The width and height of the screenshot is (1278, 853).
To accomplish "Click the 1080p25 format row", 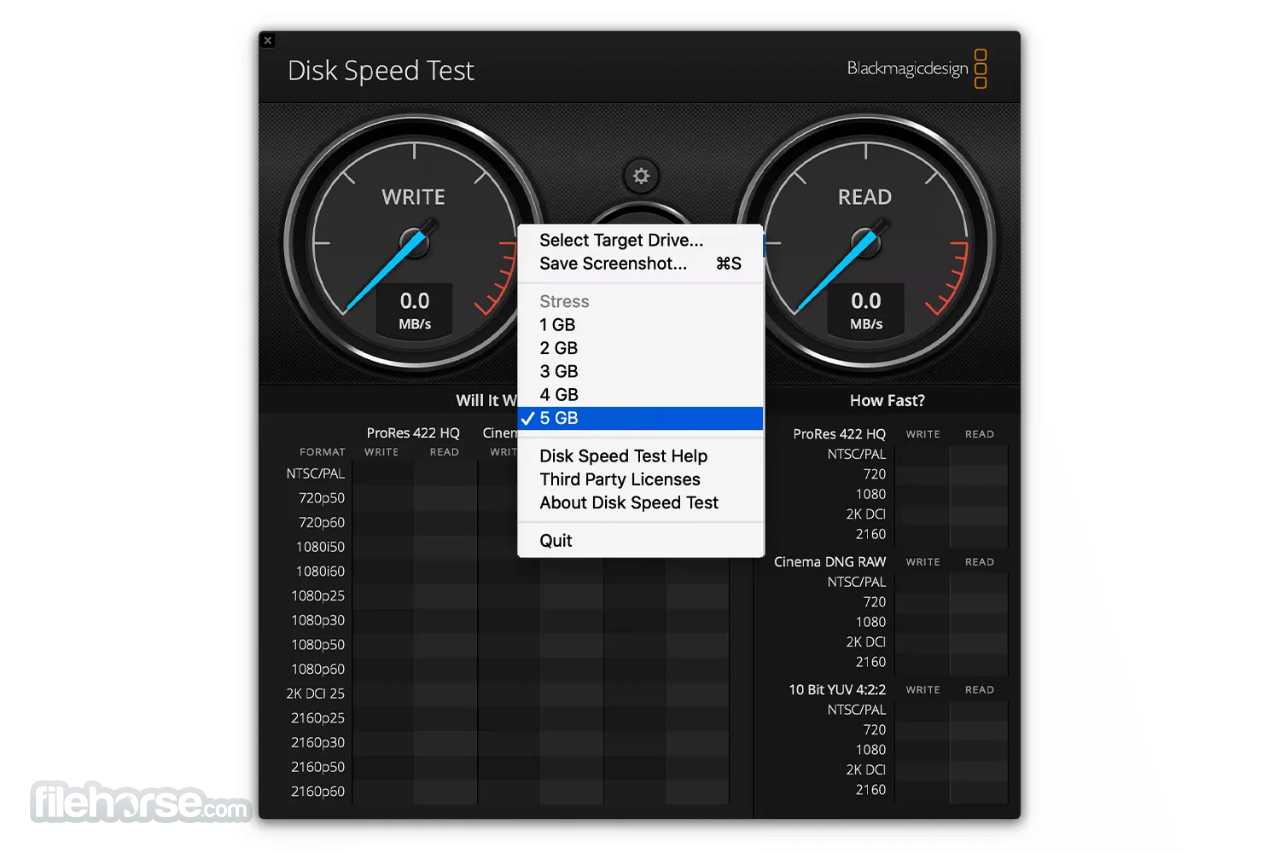I will pyautogui.click(x=318, y=596).
